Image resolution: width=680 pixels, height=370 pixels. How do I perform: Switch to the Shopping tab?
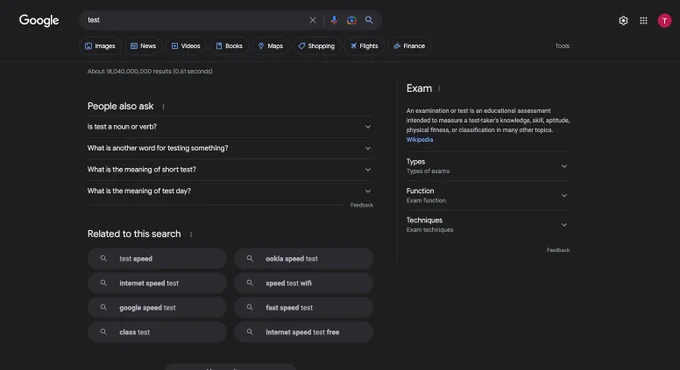click(x=317, y=46)
